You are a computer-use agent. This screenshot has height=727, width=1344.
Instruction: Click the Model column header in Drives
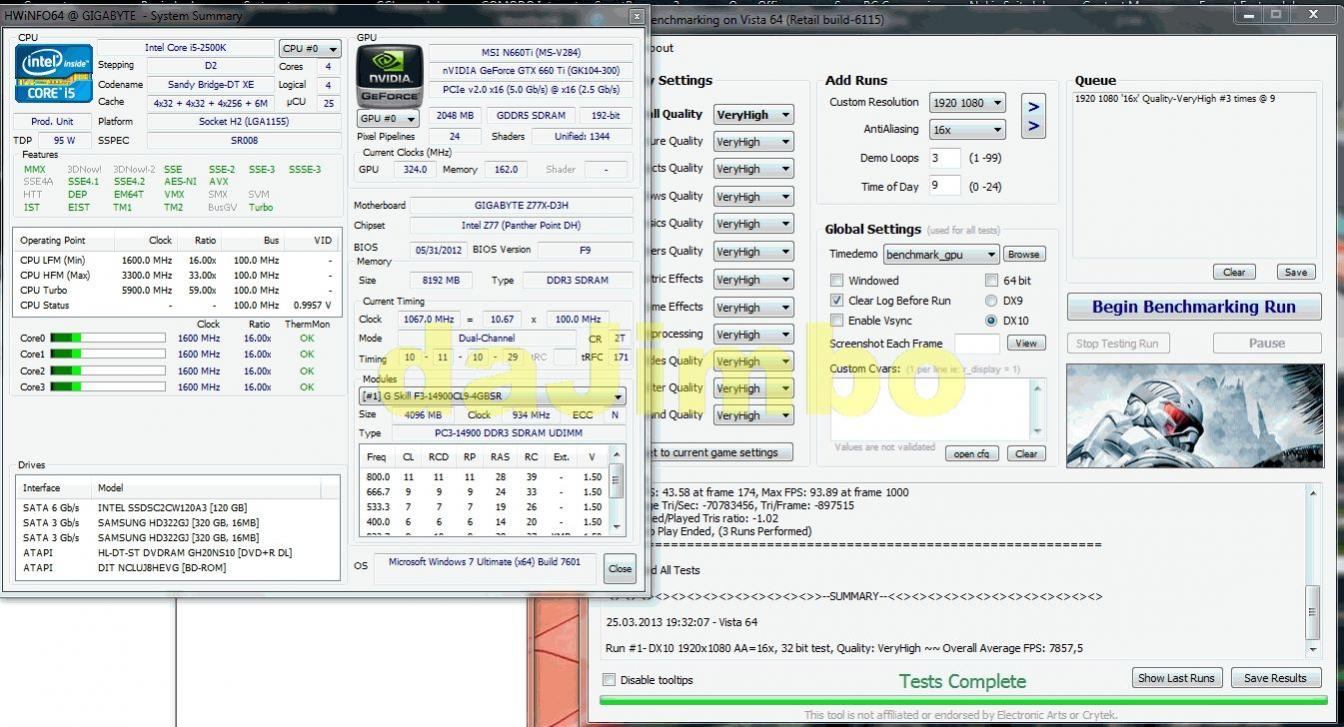tap(205, 488)
